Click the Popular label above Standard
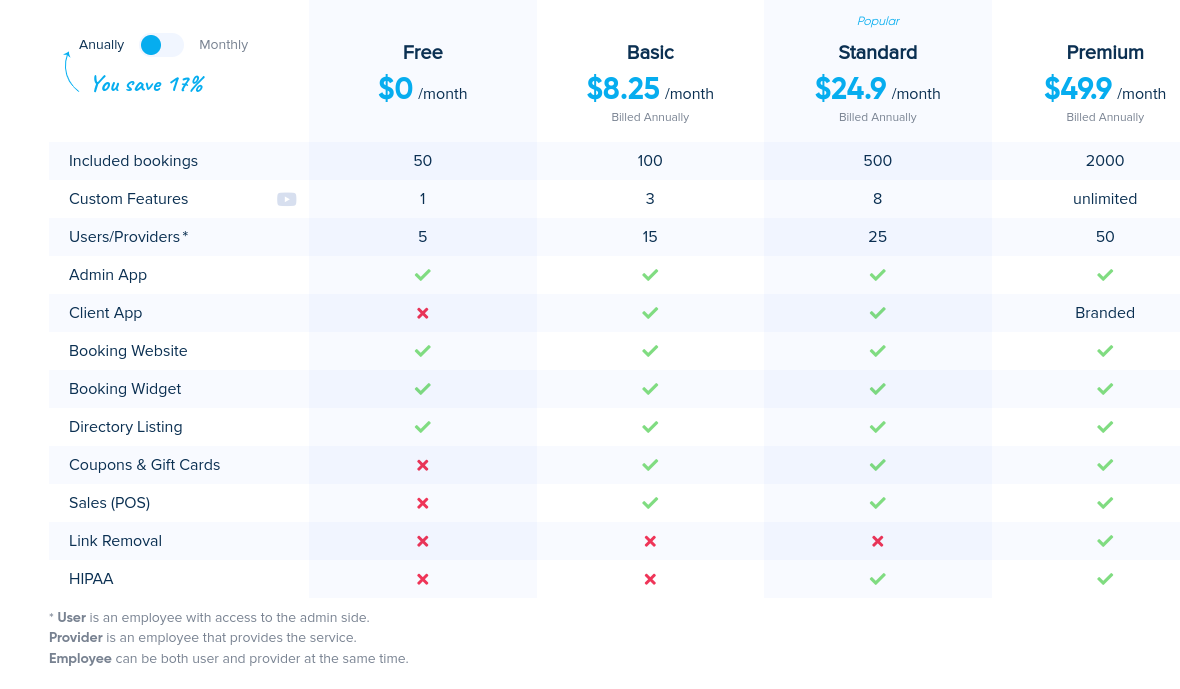 [877, 20]
